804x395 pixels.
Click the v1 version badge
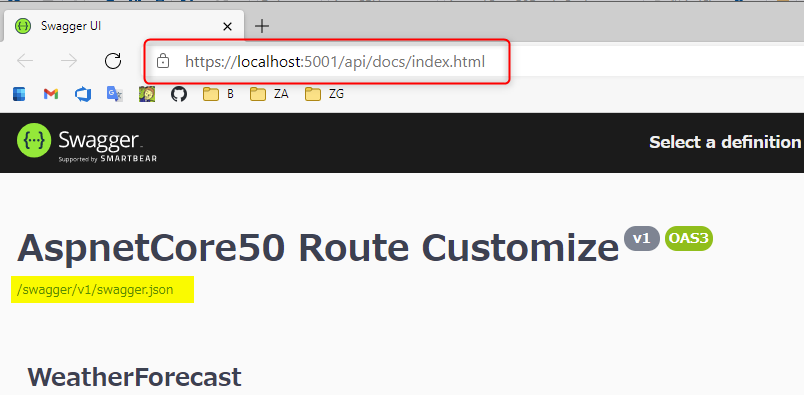641,239
